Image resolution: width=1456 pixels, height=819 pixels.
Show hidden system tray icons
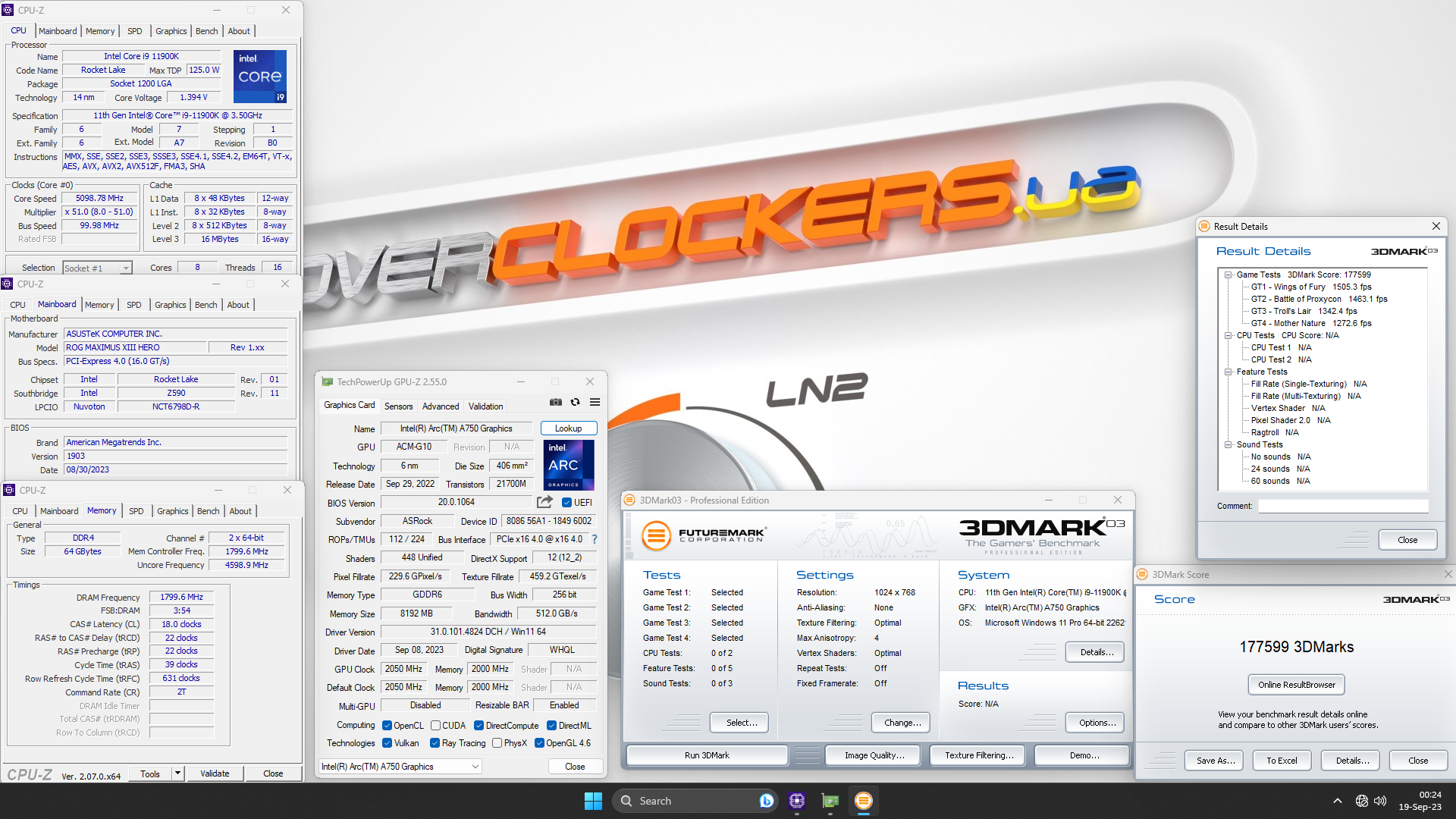(x=1338, y=801)
